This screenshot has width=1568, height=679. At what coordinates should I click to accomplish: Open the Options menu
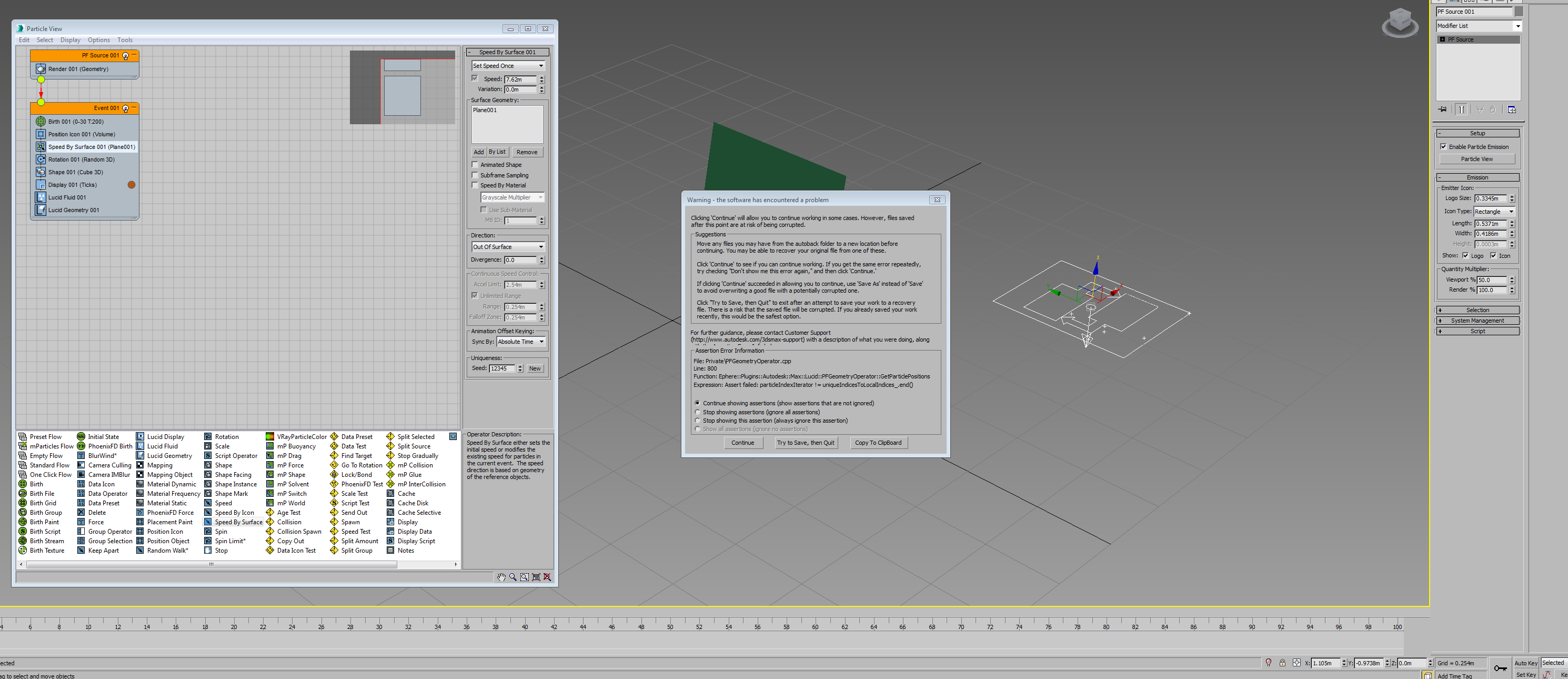tap(98, 40)
